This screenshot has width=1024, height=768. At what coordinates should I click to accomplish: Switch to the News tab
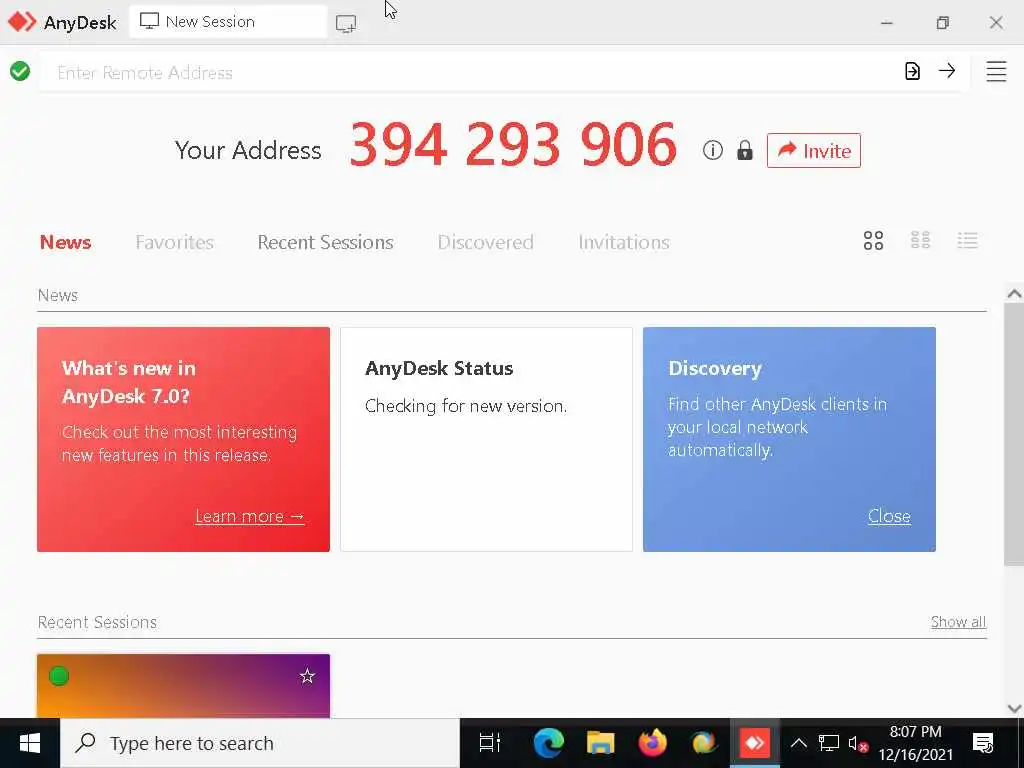coord(65,242)
